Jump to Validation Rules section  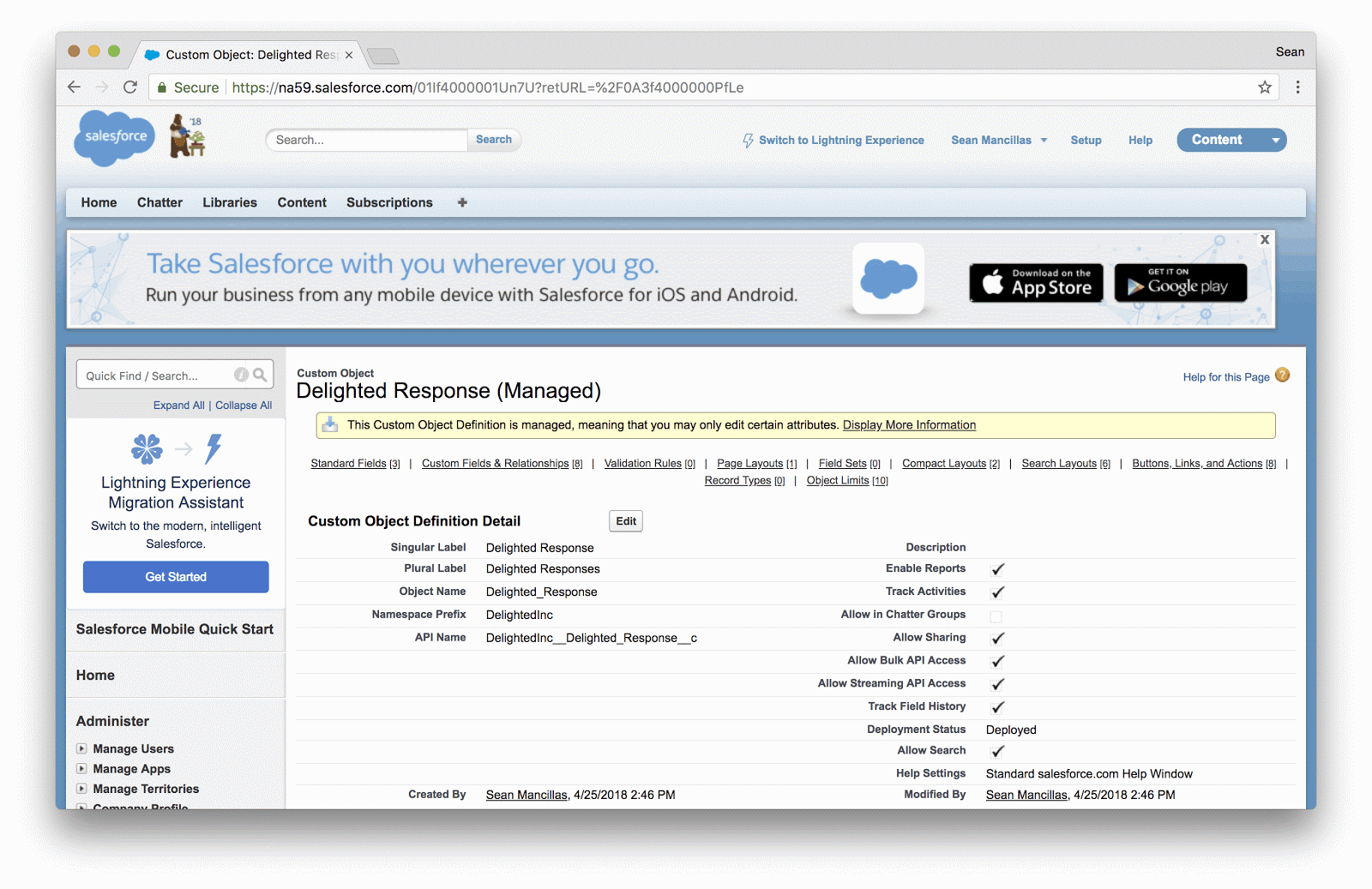tap(642, 464)
